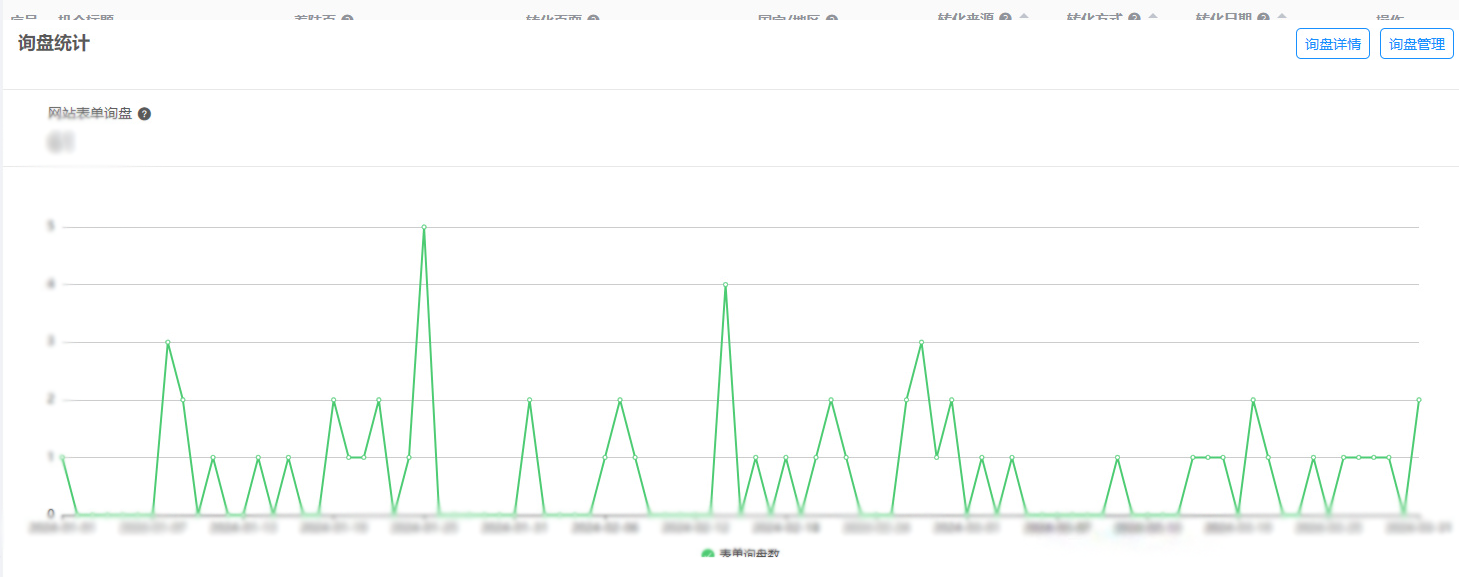The width and height of the screenshot is (1459, 577).
Task: Click the green legend marker below chart
Action: tap(708, 554)
